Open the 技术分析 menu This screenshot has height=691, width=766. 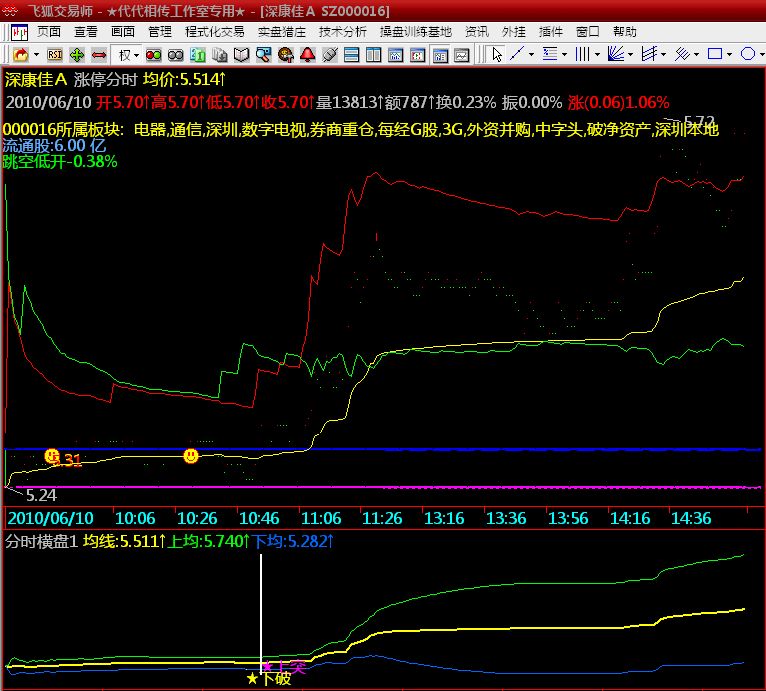[x=343, y=32]
